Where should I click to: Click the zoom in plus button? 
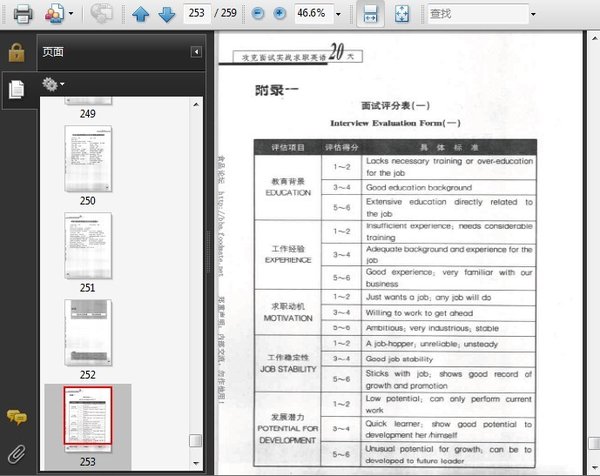click(279, 14)
